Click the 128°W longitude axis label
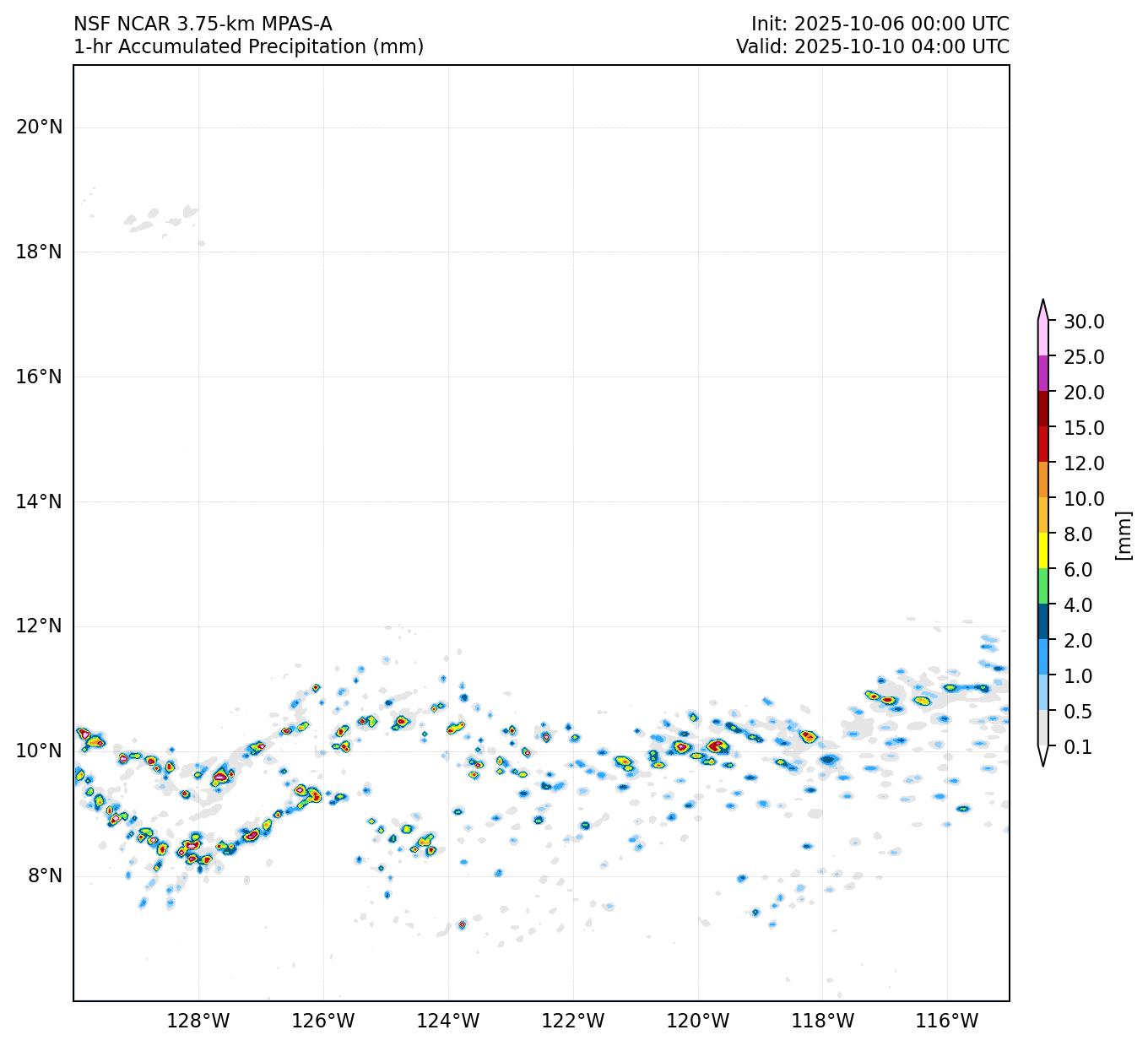This screenshot has height=1046, width=1148. 198,1022
